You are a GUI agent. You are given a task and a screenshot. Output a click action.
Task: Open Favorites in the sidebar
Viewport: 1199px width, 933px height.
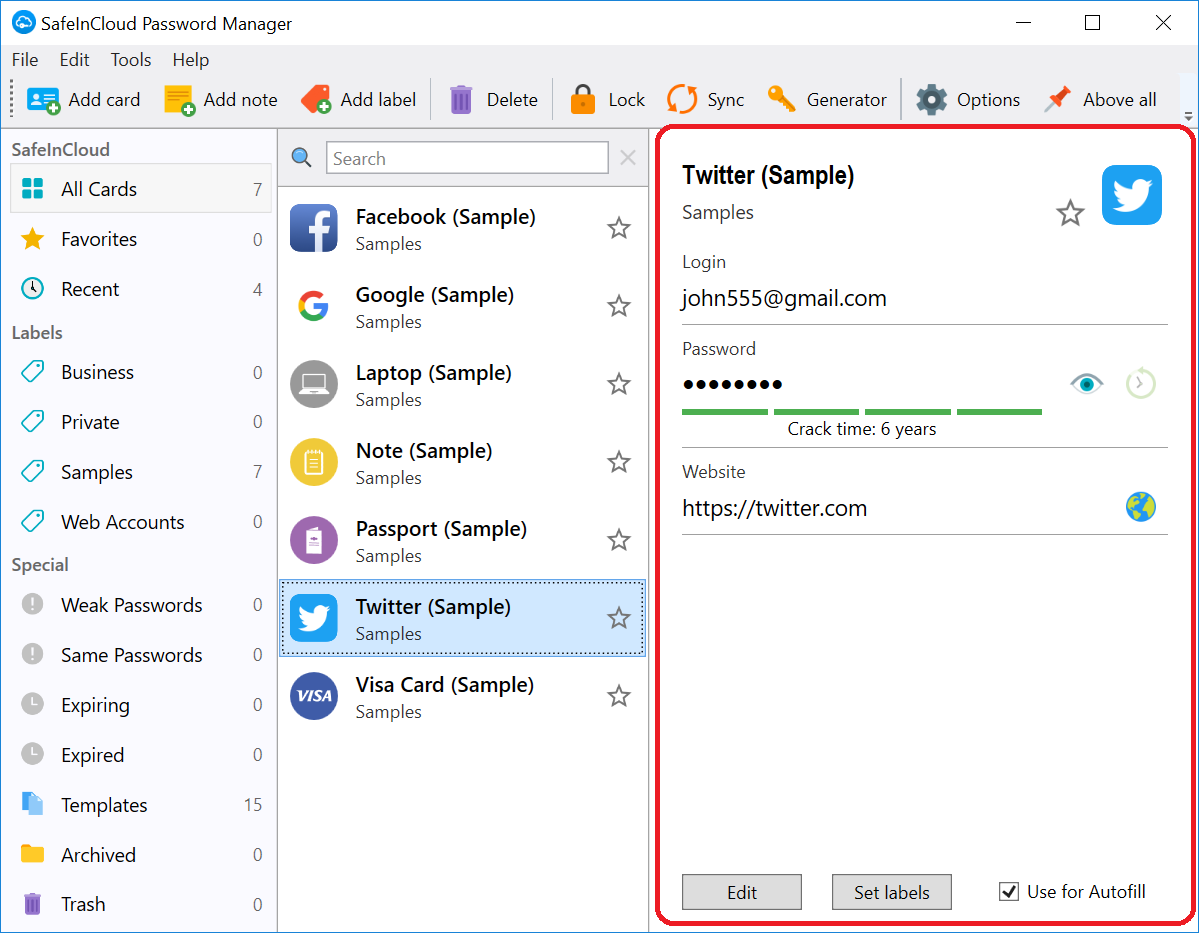(x=141, y=239)
